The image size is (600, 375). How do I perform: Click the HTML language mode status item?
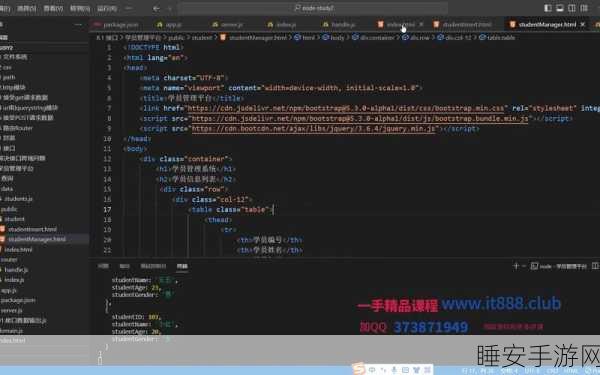pyautogui.click(x=571, y=370)
